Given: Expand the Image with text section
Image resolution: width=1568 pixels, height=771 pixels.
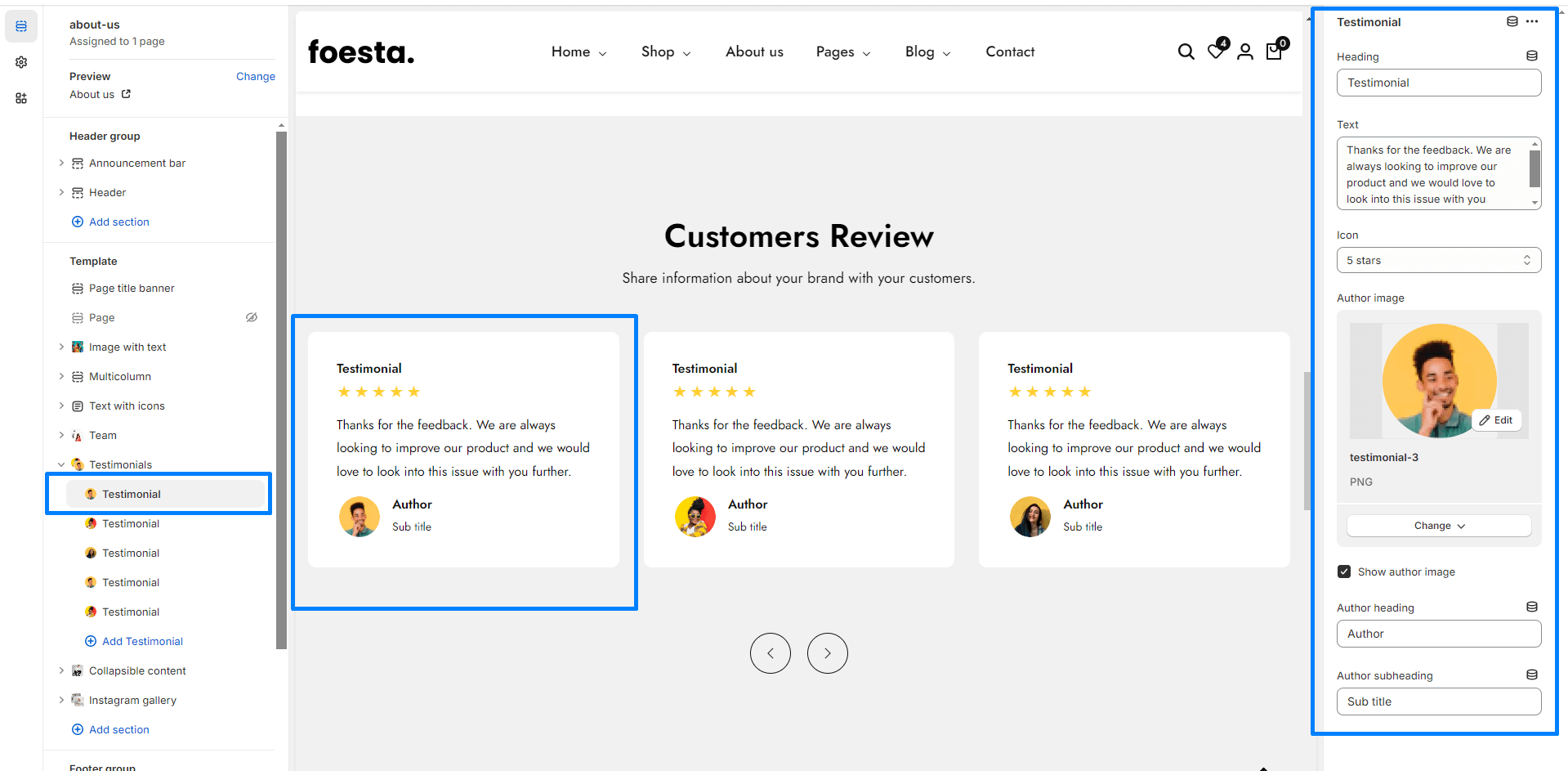Looking at the screenshot, I should pos(61,347).
